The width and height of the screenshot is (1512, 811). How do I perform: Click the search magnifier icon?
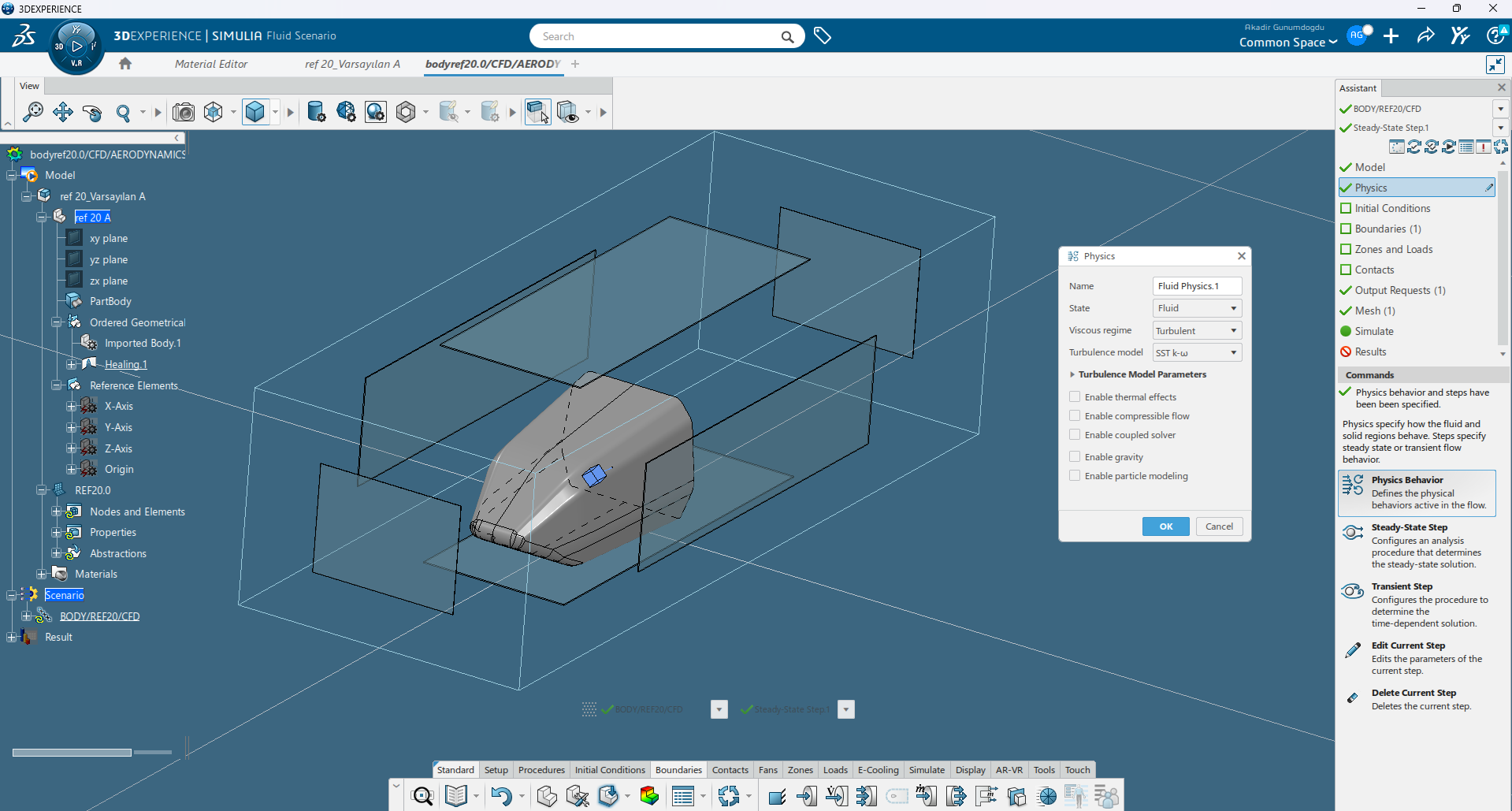pyautogui.click(x=787, y=36)
